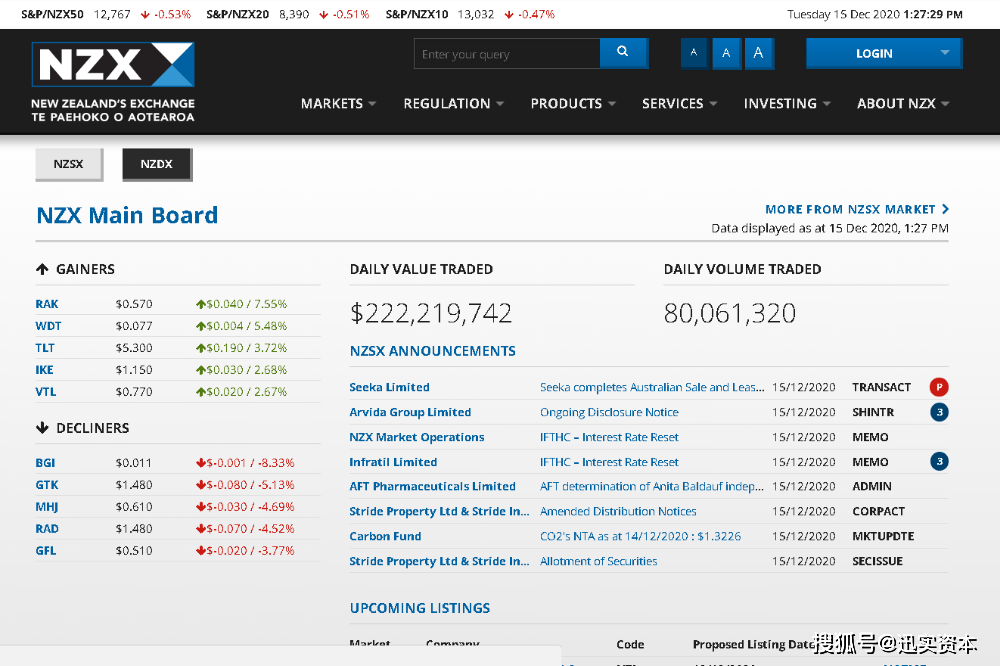1000x666 pixels.
Task: Select the smallest font size A button
Action: 694,53
